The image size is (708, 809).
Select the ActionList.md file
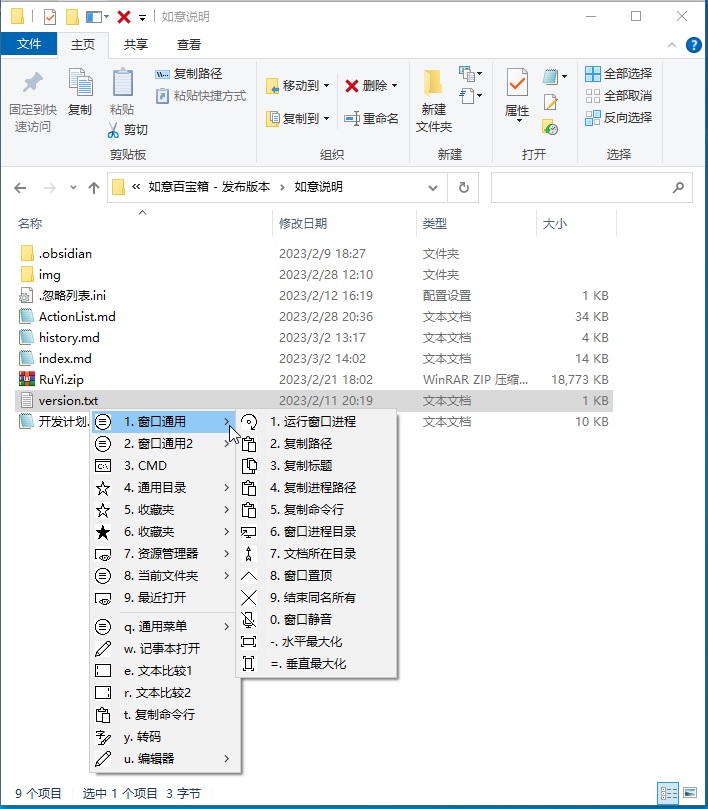tap(77, 316)
